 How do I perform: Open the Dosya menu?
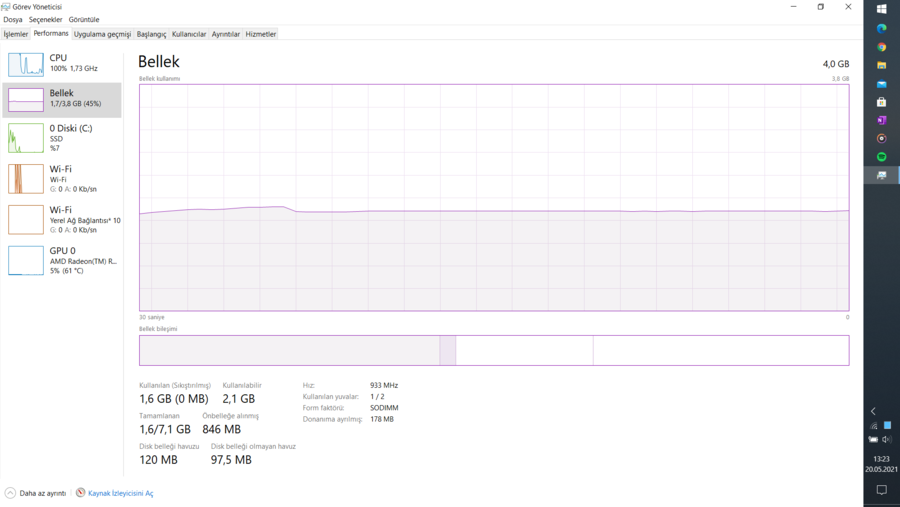click(13, 20)
